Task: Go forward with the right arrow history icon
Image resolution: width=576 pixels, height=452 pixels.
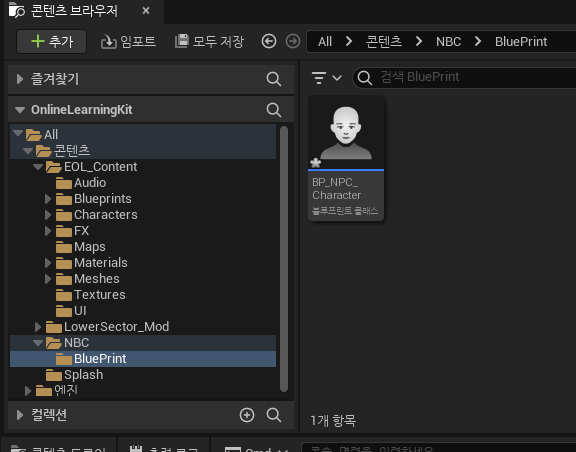Action: [x=293, y=41]
